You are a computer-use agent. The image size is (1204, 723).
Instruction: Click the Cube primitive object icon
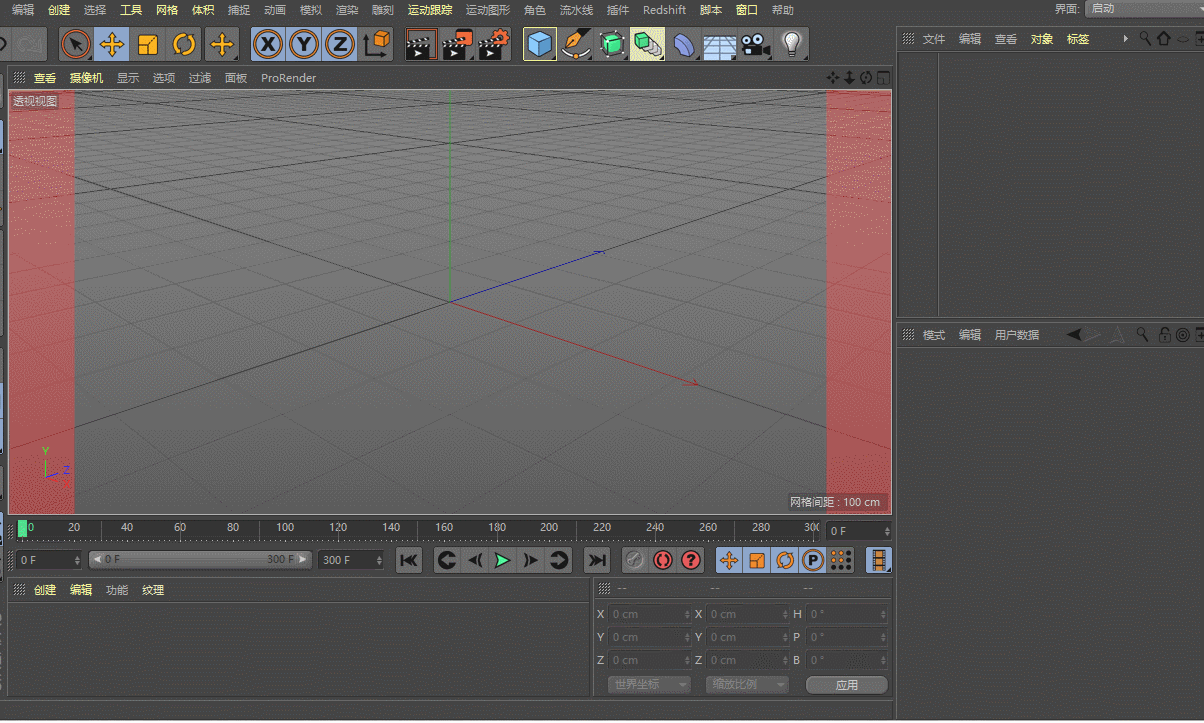540,45
